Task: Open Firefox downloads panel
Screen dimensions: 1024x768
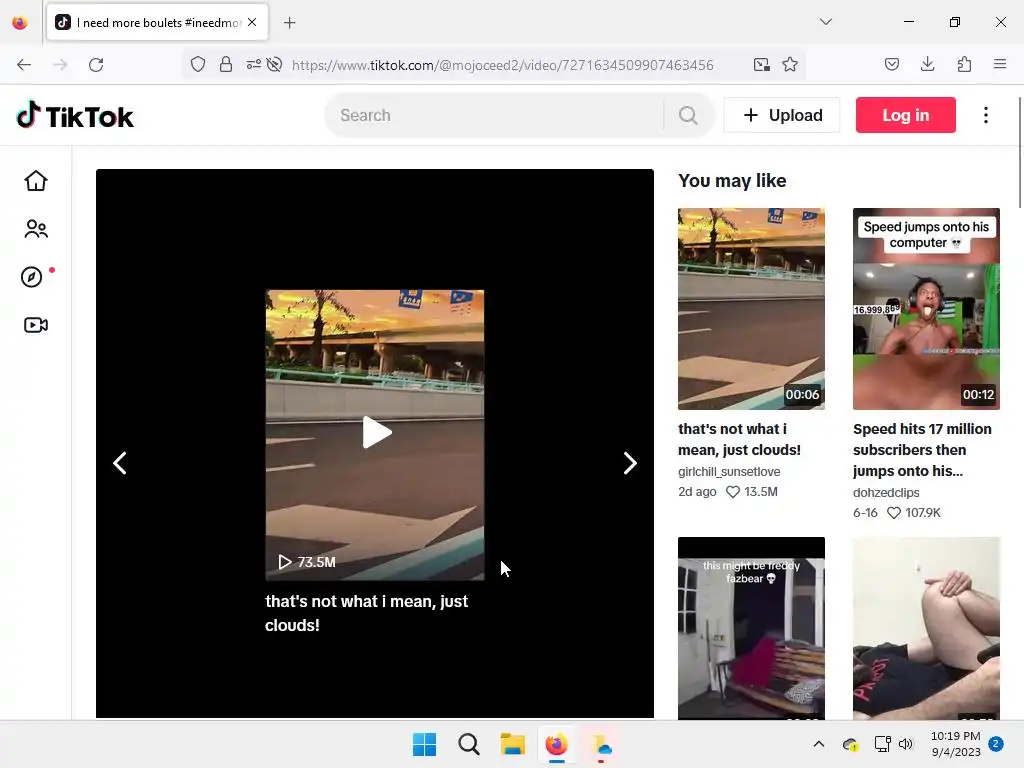Action: [927, 64]
